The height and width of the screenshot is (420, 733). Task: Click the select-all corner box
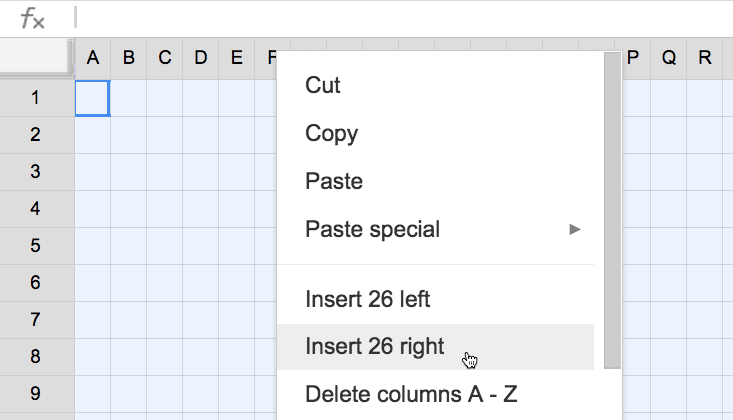tap(36, 58)
